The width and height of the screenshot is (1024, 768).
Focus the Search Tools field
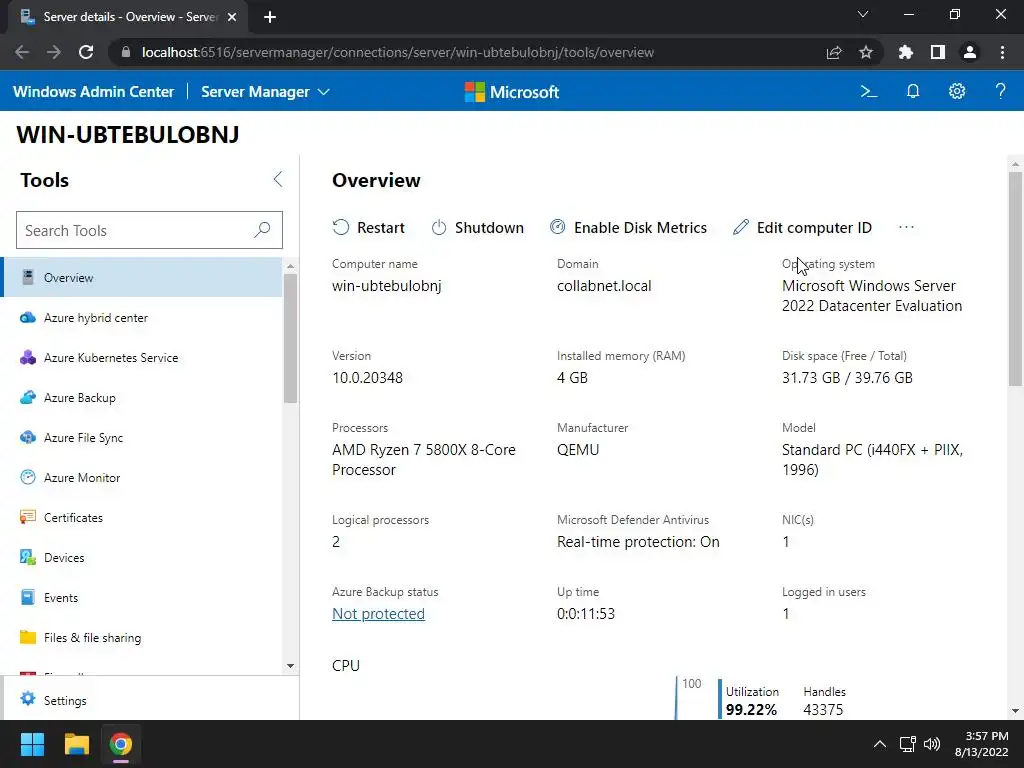pyautogui.click(x=149, y=230)
